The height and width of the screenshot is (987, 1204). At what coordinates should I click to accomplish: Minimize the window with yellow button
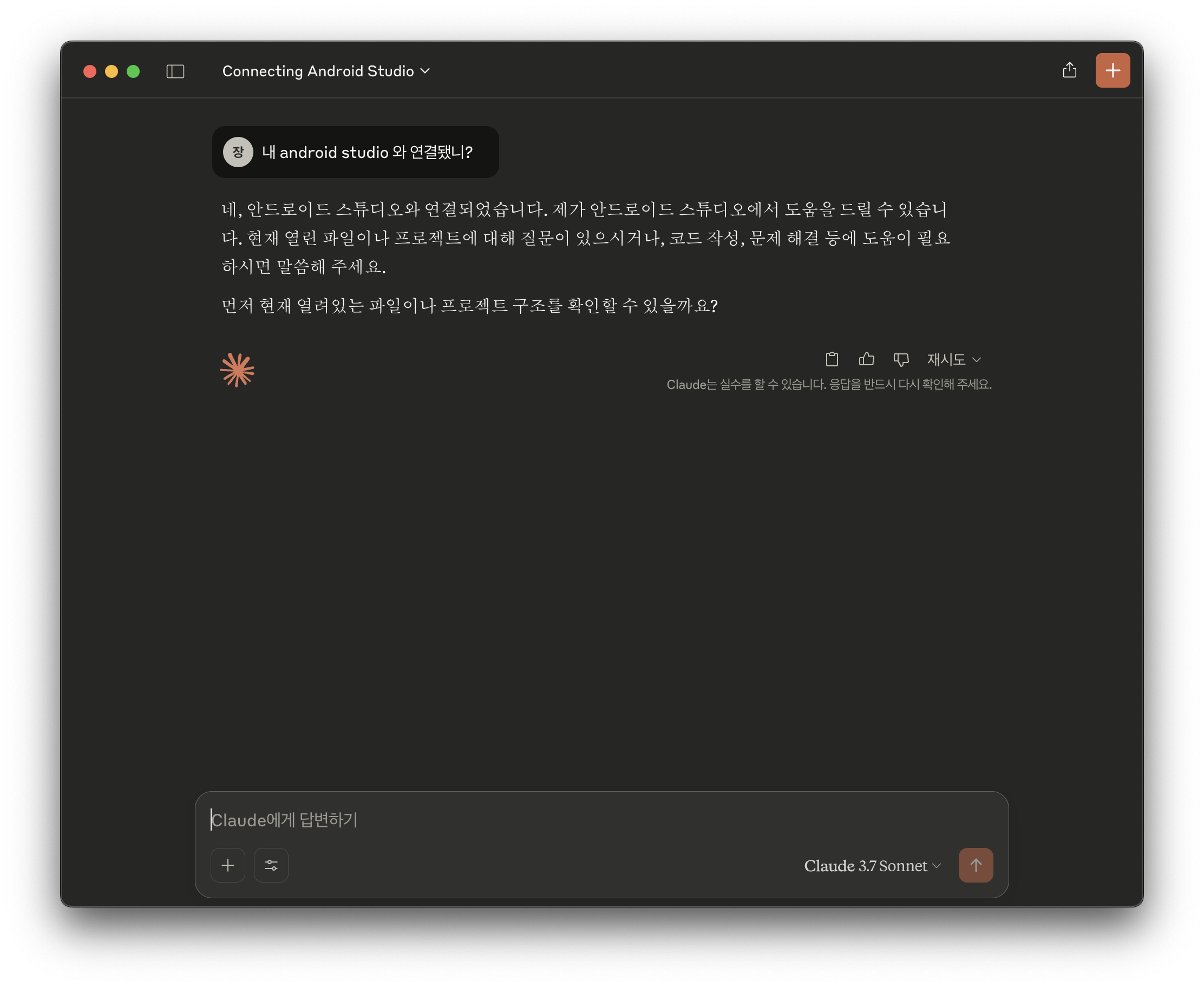[112, 71]
